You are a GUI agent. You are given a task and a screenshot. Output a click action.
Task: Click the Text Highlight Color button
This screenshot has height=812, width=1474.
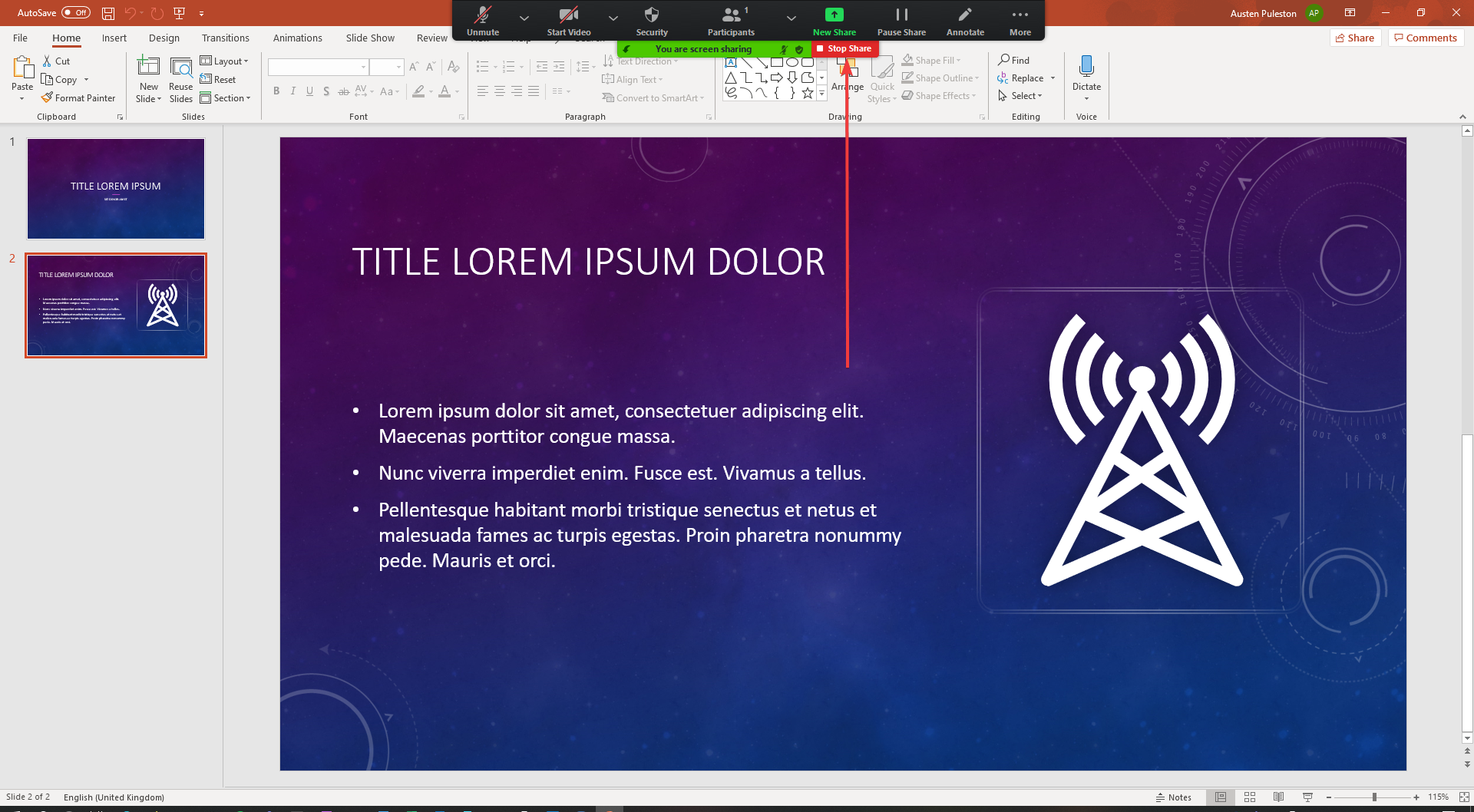tap(418, 91)
